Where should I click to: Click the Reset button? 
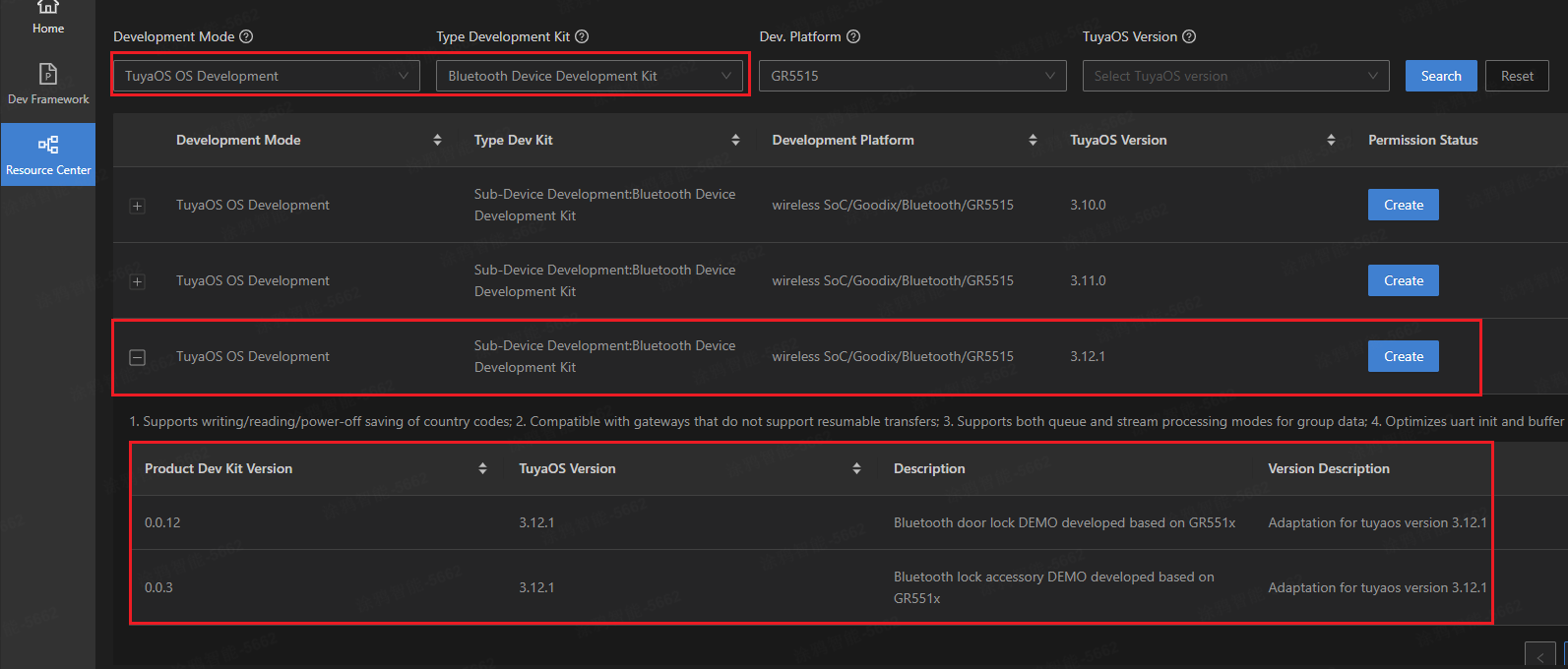pos(1517,76)
